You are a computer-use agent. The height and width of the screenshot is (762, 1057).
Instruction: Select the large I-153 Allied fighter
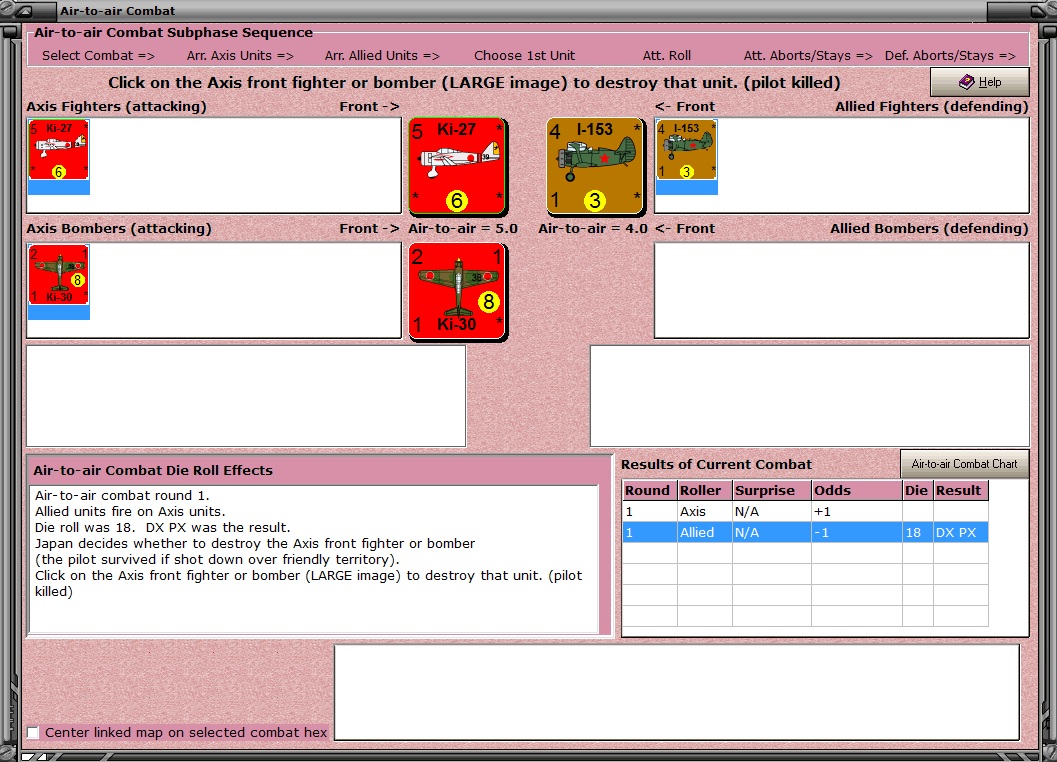pos(595,167)
